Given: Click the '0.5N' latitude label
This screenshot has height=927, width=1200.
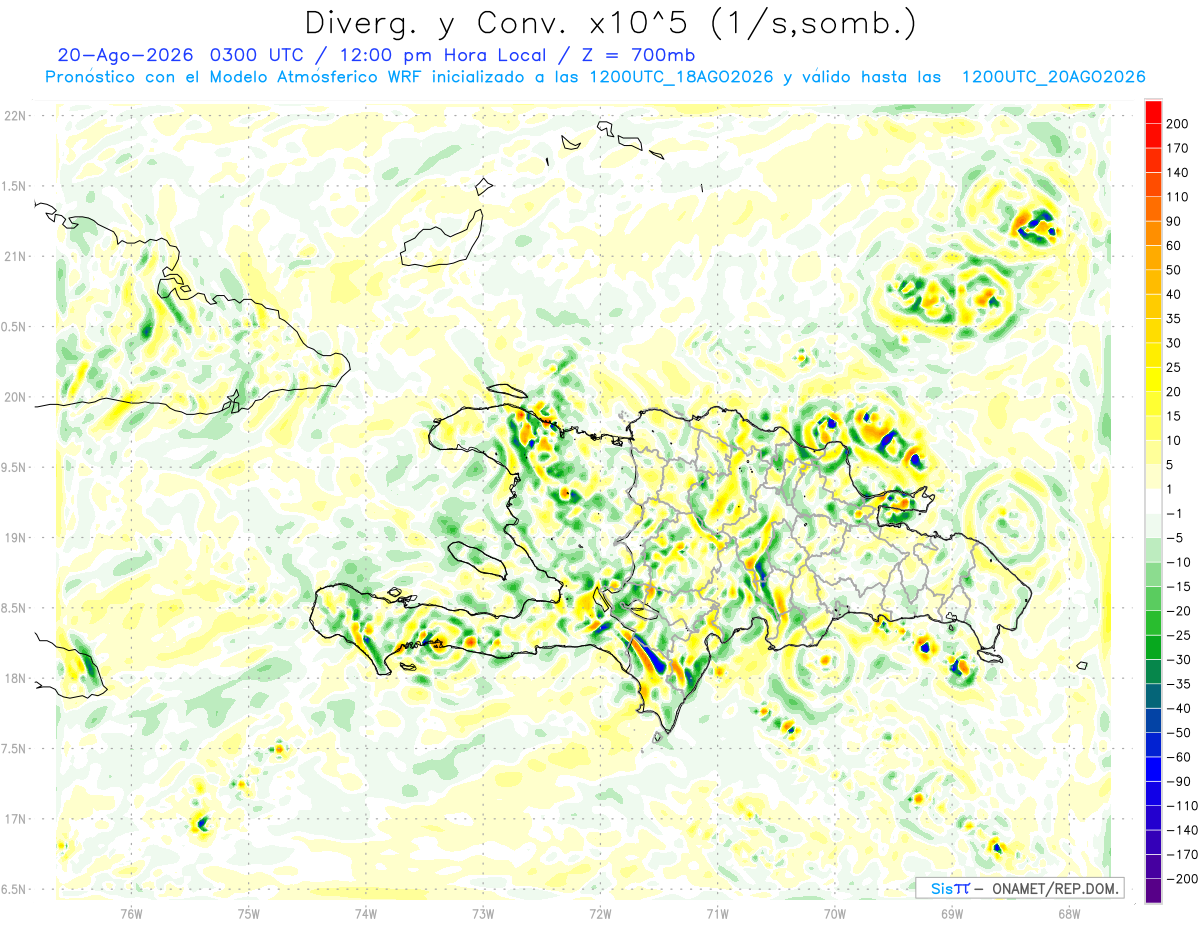Looking at the screenshot, I should tap(15, 327).
